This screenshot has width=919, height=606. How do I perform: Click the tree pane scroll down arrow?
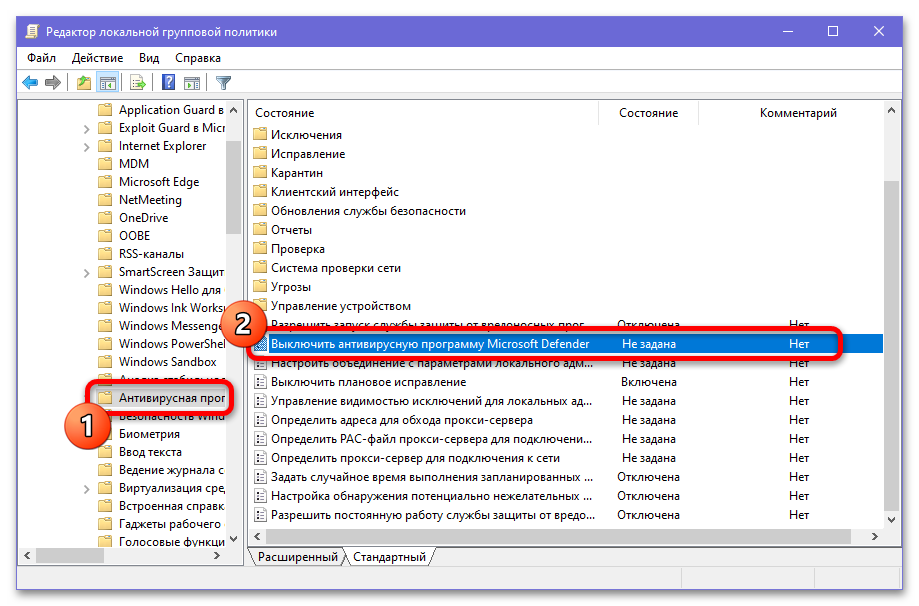pyautogui.click(x=233, y=539)
